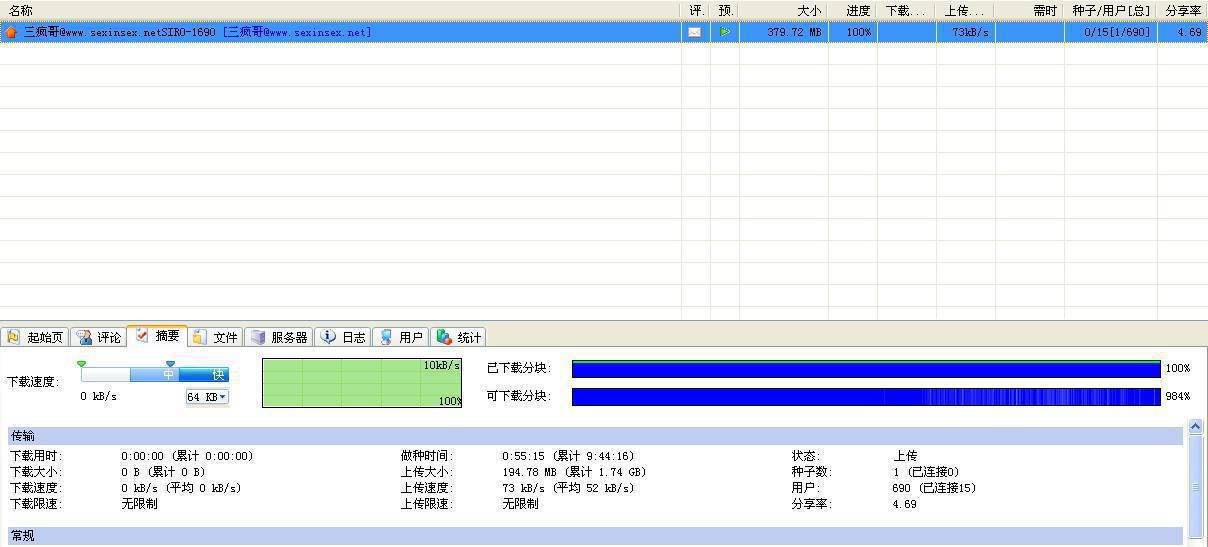Sort by the 种子/用户[总] column header

coord(1111,10)
